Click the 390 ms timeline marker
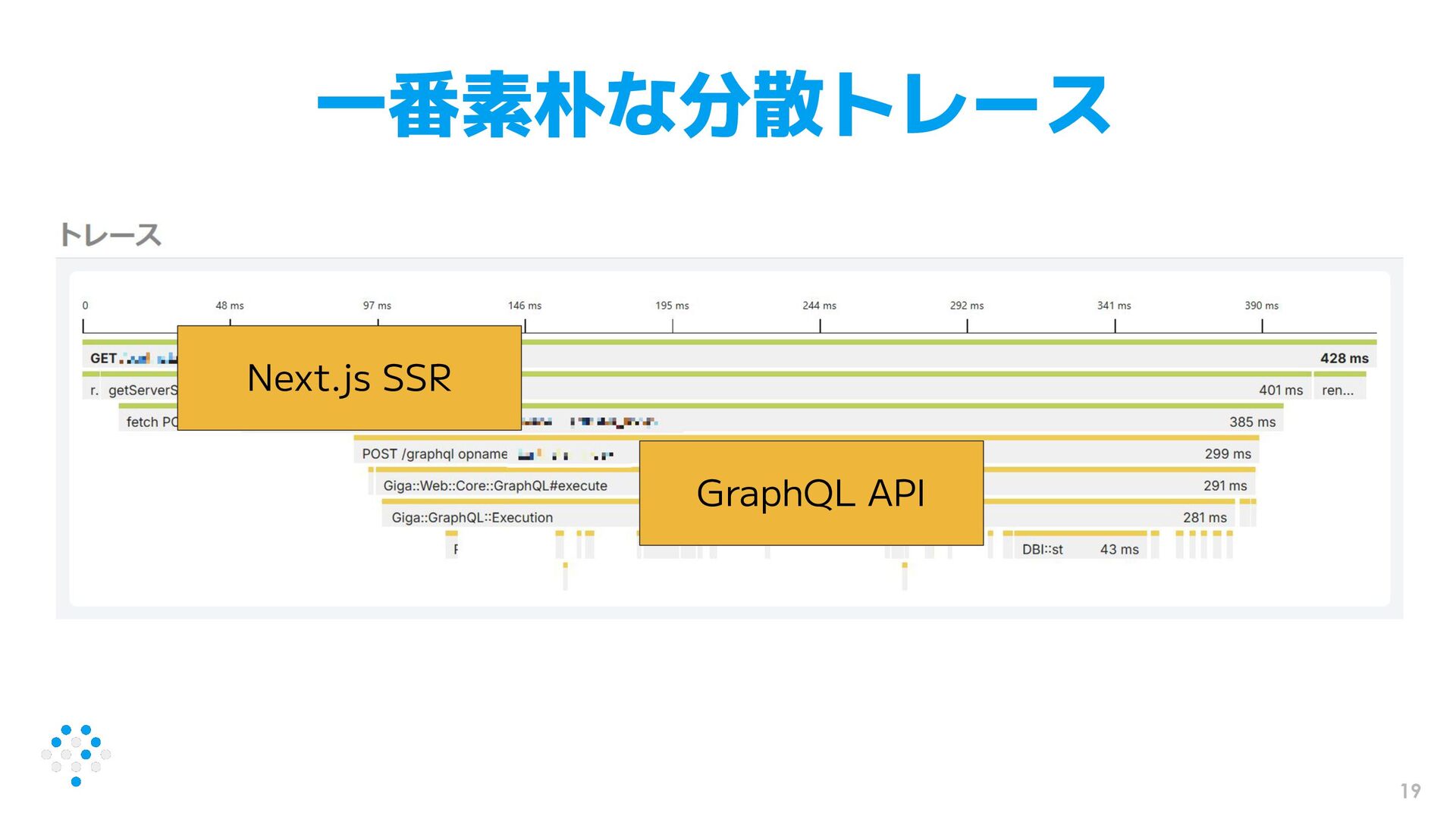This screenshot has width=1456, height=819. coord(1261,306)
